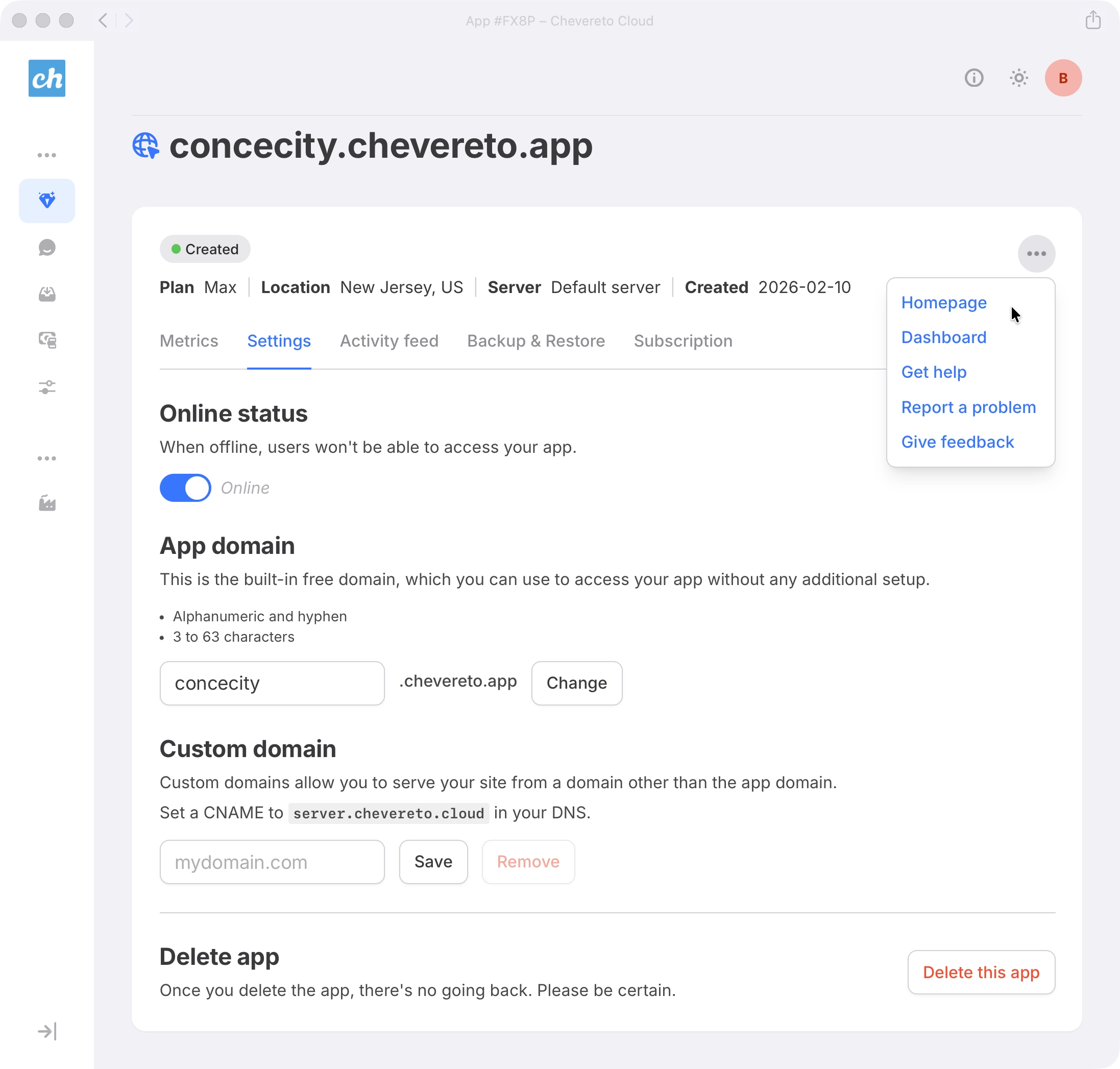Image resolution: width=1120 pixels, height=1069 pixels.
Task: Select the Settings tab
Action: [x=279, y=341]
